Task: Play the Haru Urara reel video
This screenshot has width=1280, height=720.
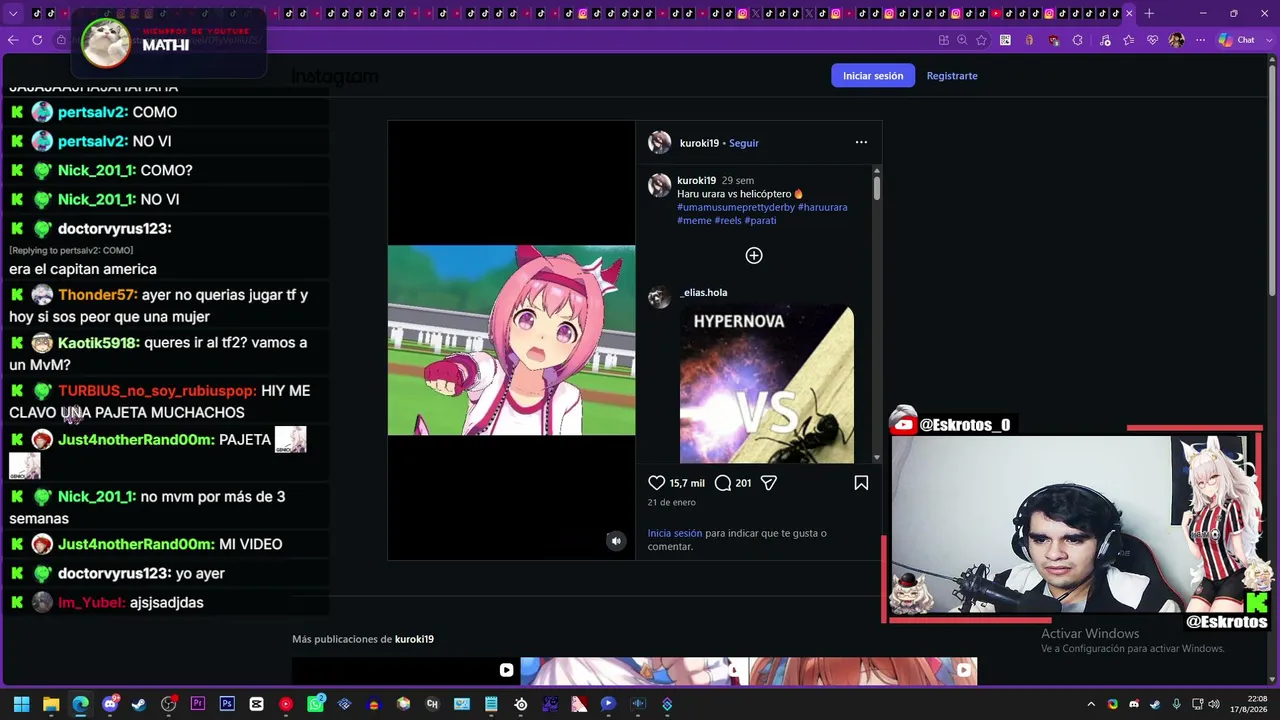Action: click(511, 340)
